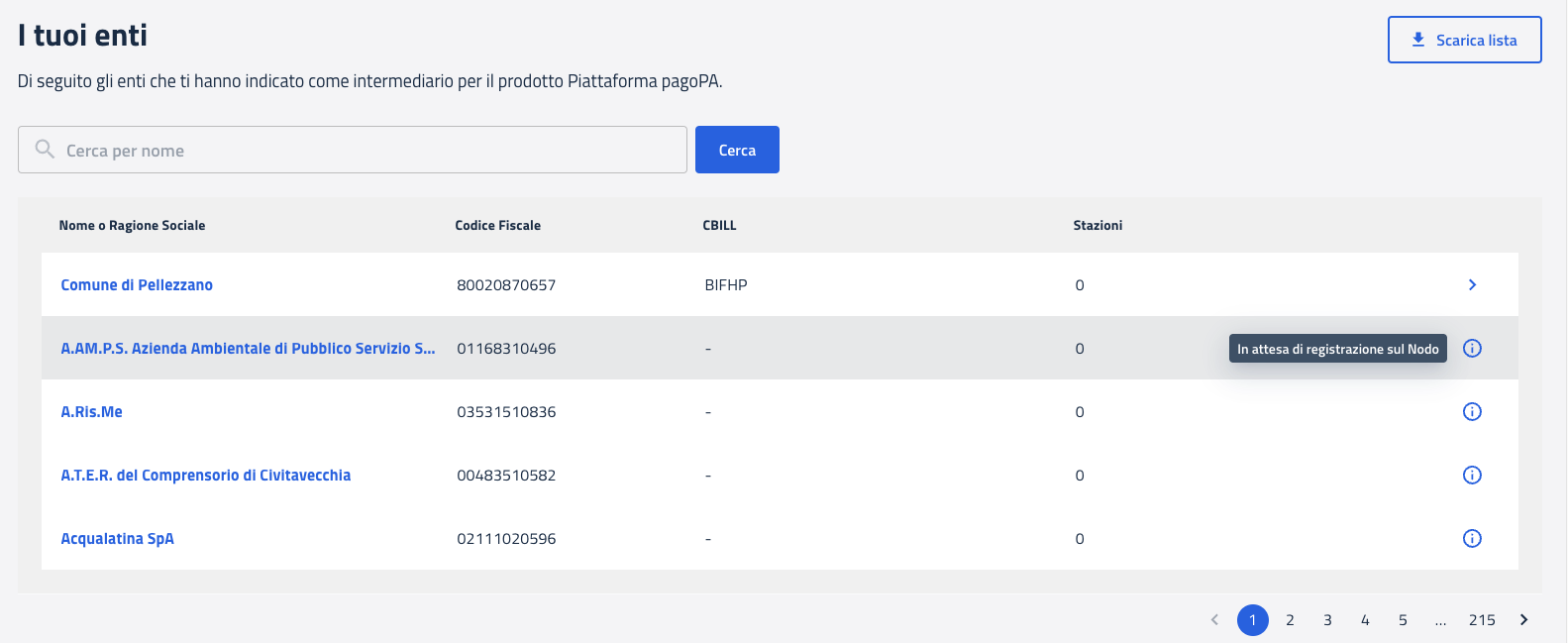The height and width of the screenshot is (643, 1568).
Task: Go to last page 215
Action: (1482, 619)
